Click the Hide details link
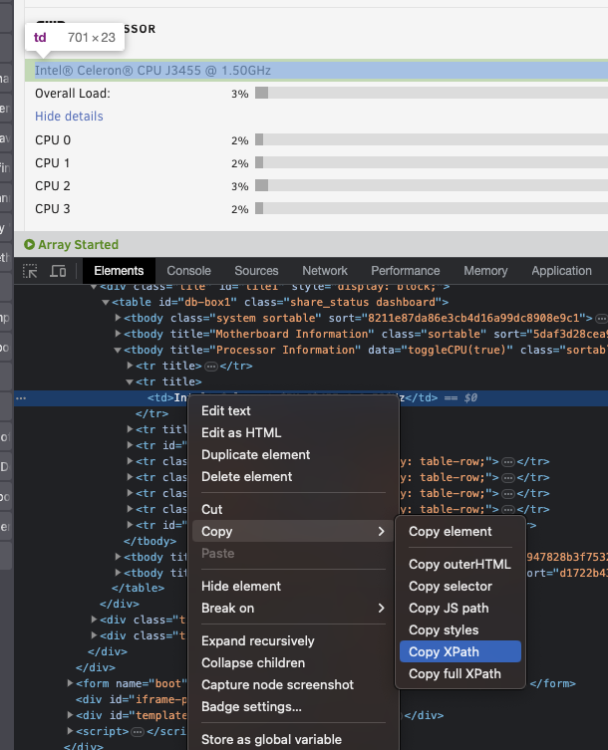 click(69, 116)
